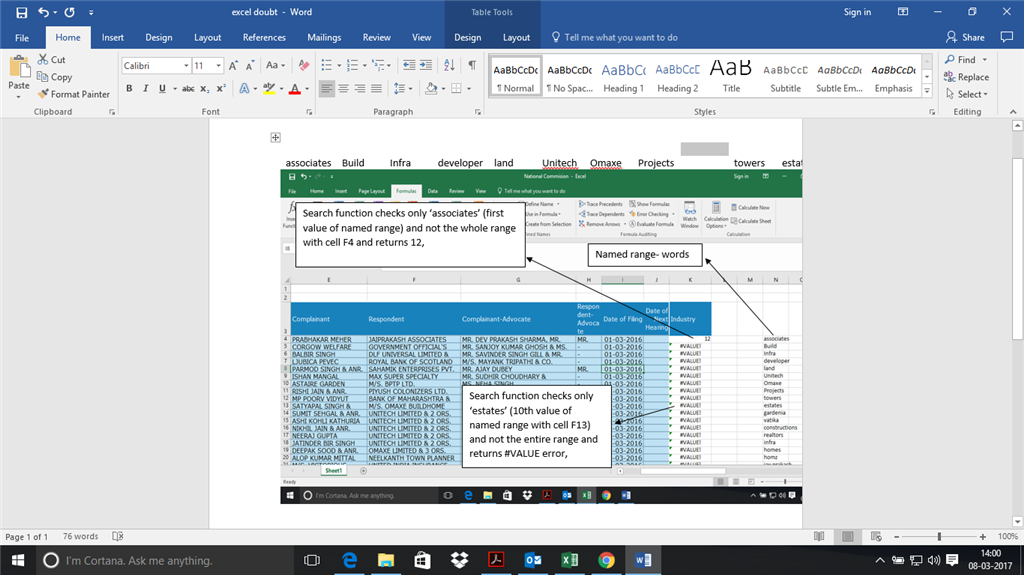Open Chrome from the taskbar
Viewport: 1024px width, 575px height.
click(x=606, y=560)
